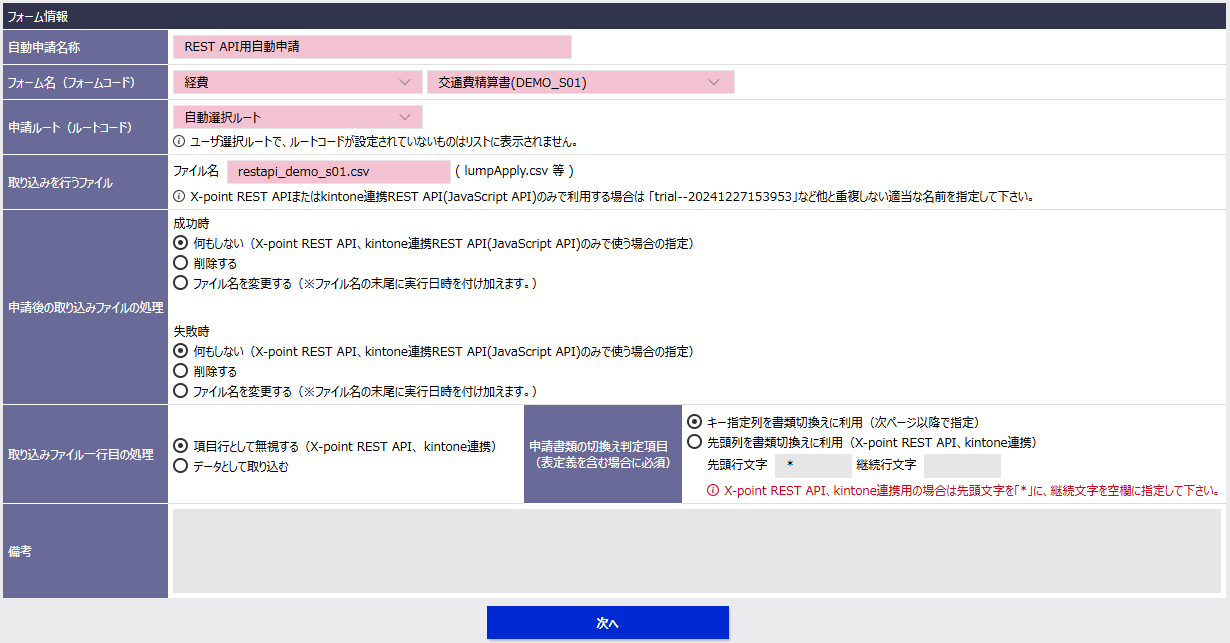Choose データとして取り込む for the first row handling
Screen dimensions: 1230x643
[x=182, y=464]
